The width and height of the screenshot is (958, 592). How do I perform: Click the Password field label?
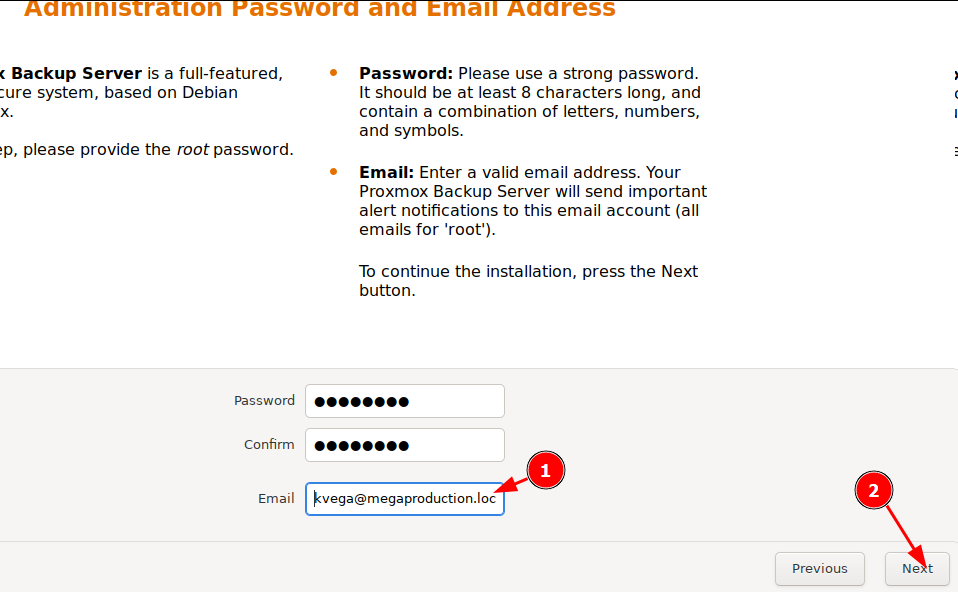pyautogui.click(x=264, y=401)
